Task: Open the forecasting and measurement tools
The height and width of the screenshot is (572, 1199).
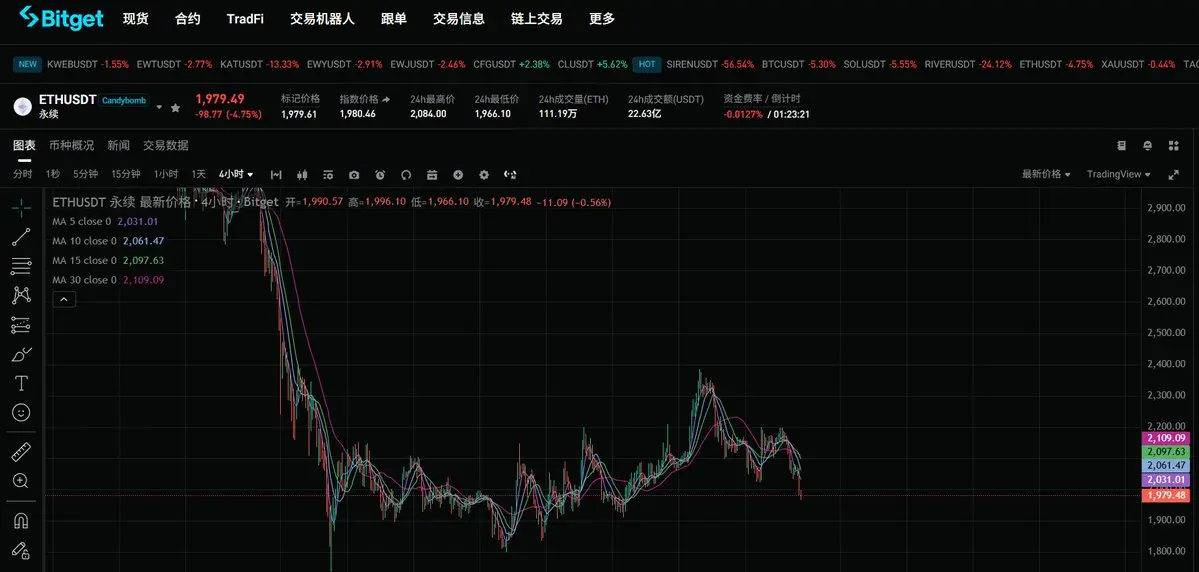Action: point(21,325)
